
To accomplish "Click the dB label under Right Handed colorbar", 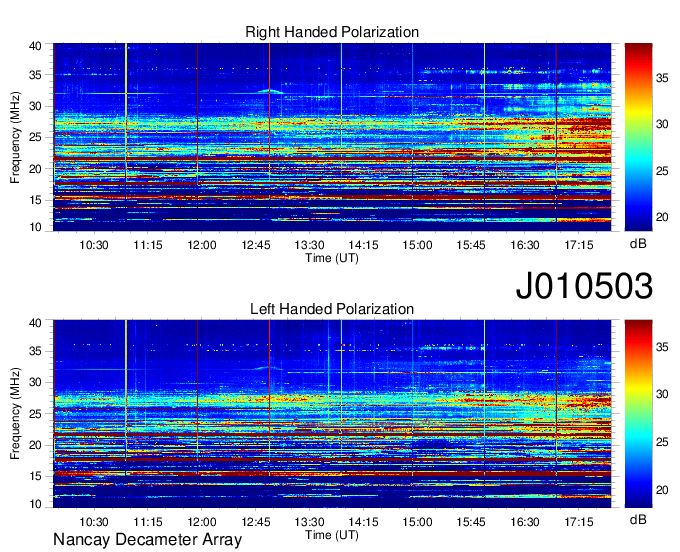I will click(638, 244).
